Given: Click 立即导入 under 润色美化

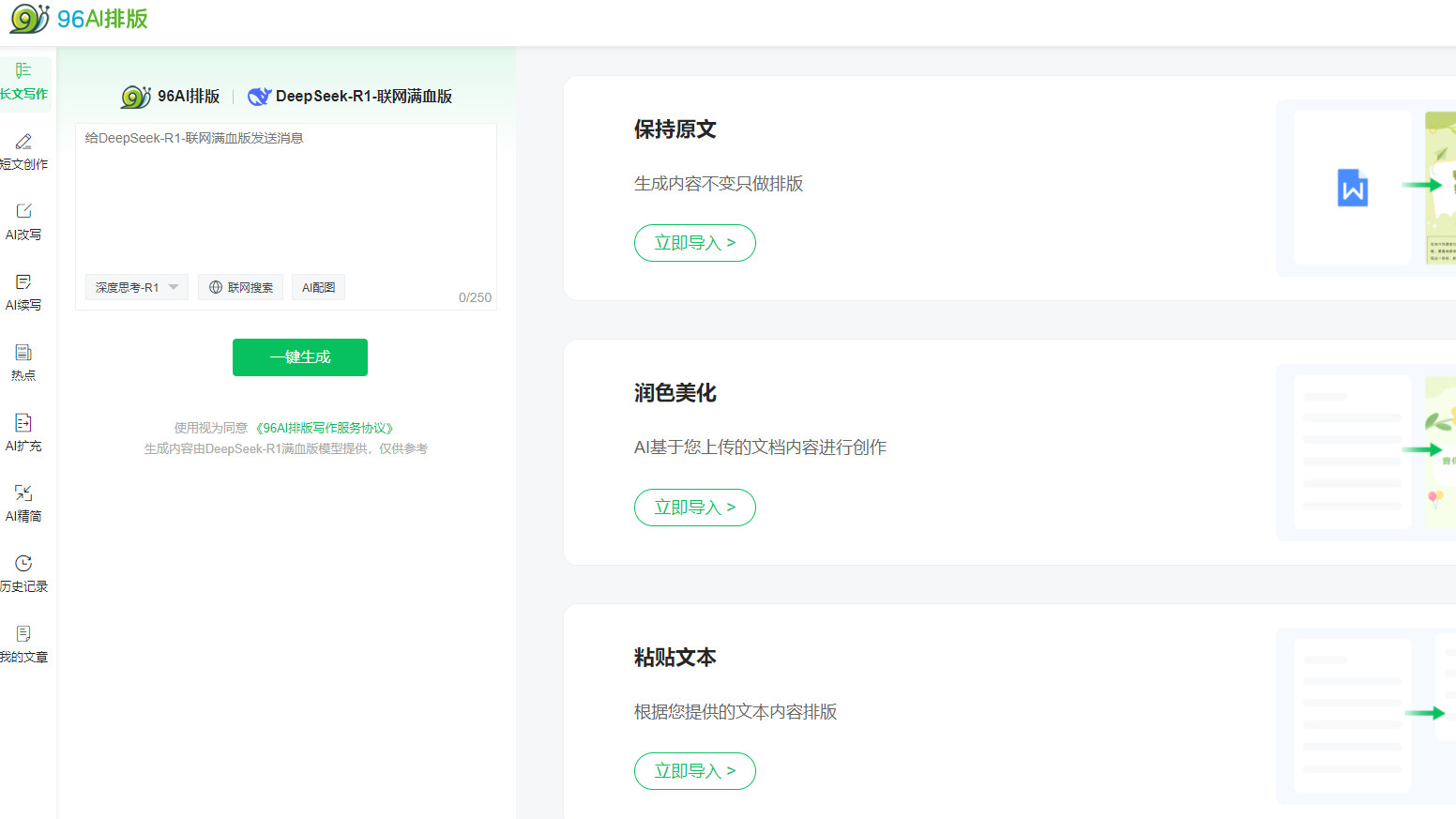Looking at the screenshot, I should (x=694, y=507).
